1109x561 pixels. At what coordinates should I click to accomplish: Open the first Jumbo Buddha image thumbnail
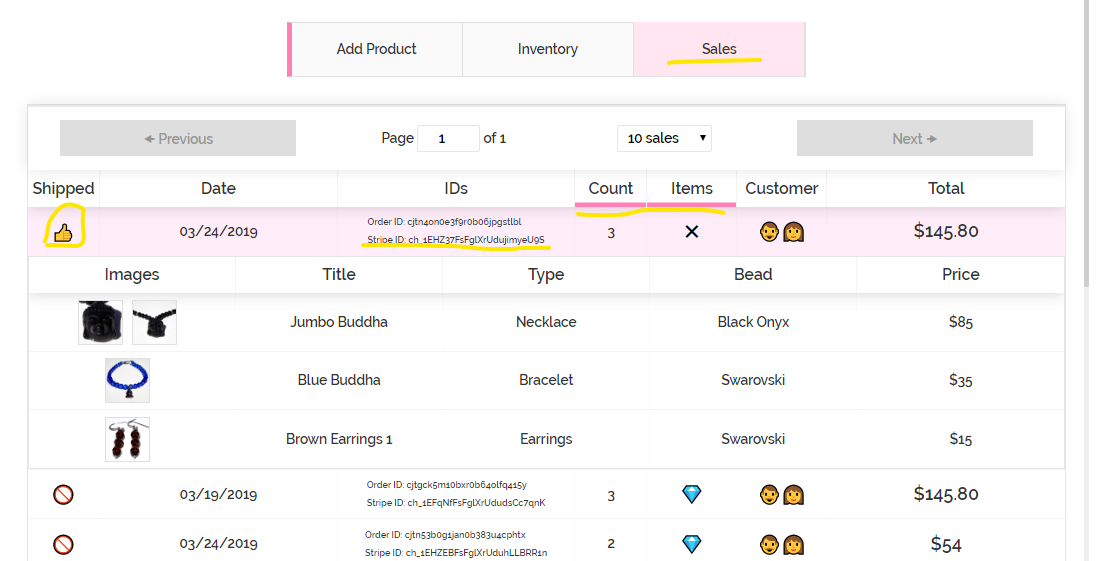click(x=101, y=322)
